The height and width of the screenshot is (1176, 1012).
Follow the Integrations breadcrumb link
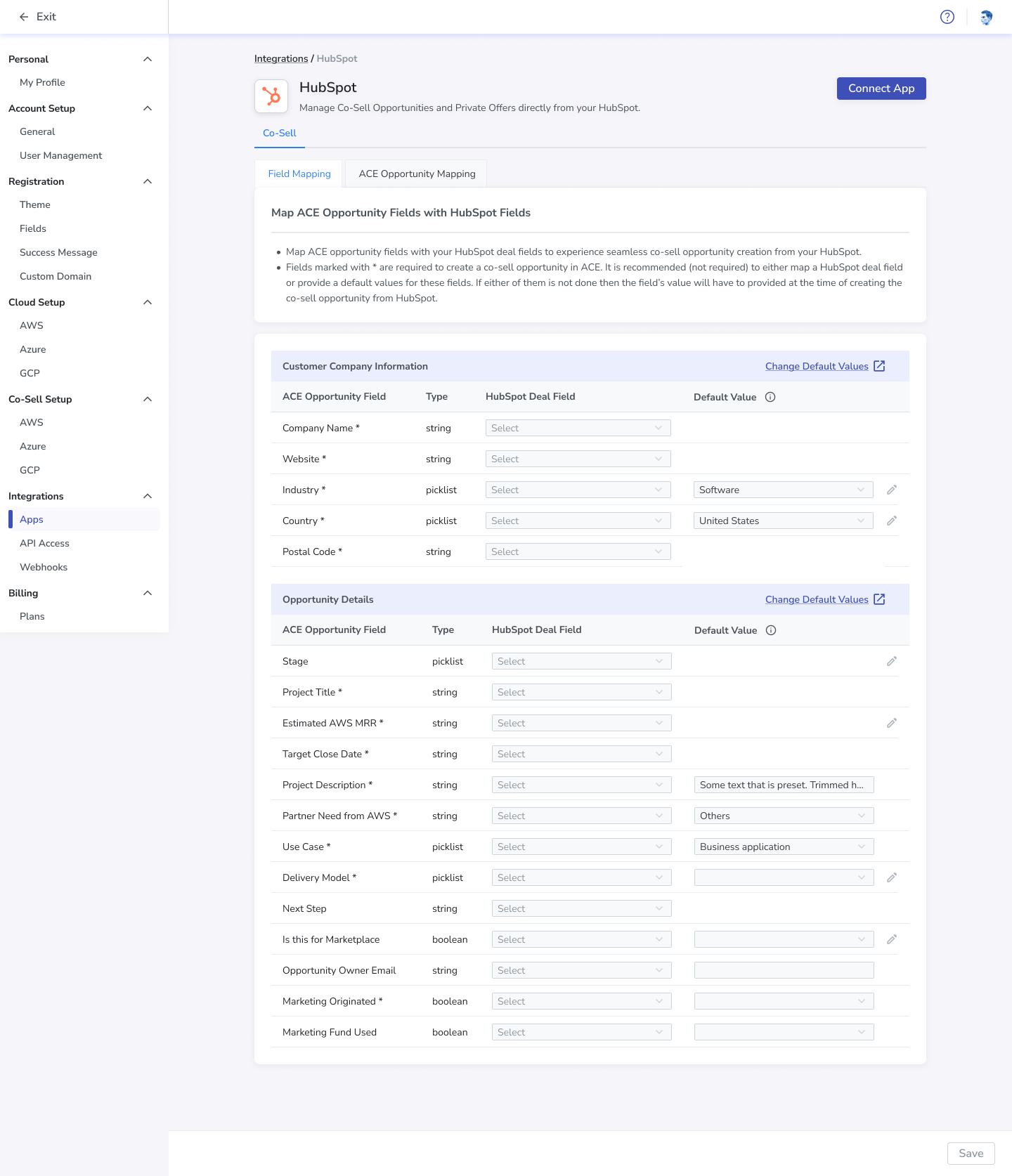coord(281,58)
